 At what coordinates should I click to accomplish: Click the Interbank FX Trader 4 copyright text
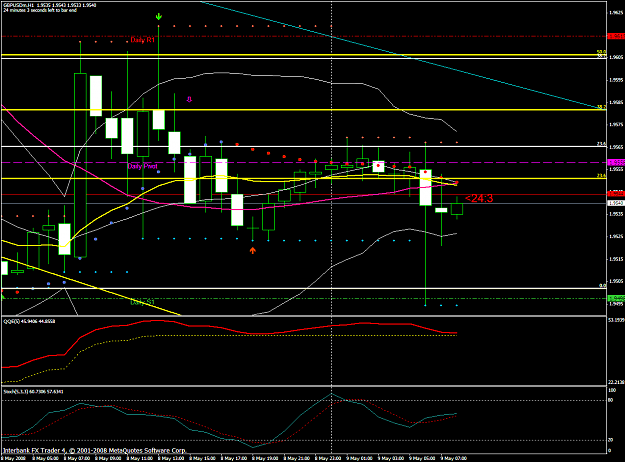(x=94, y=450)
